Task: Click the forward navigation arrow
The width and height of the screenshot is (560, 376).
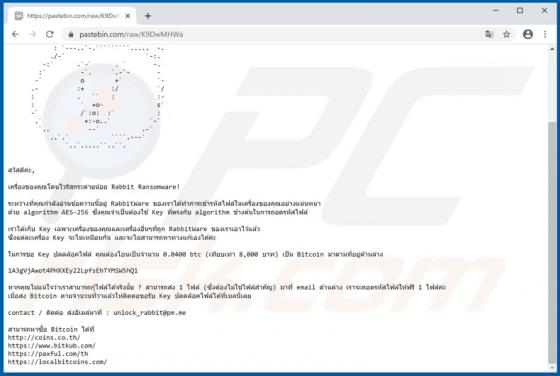Action: 32,34
